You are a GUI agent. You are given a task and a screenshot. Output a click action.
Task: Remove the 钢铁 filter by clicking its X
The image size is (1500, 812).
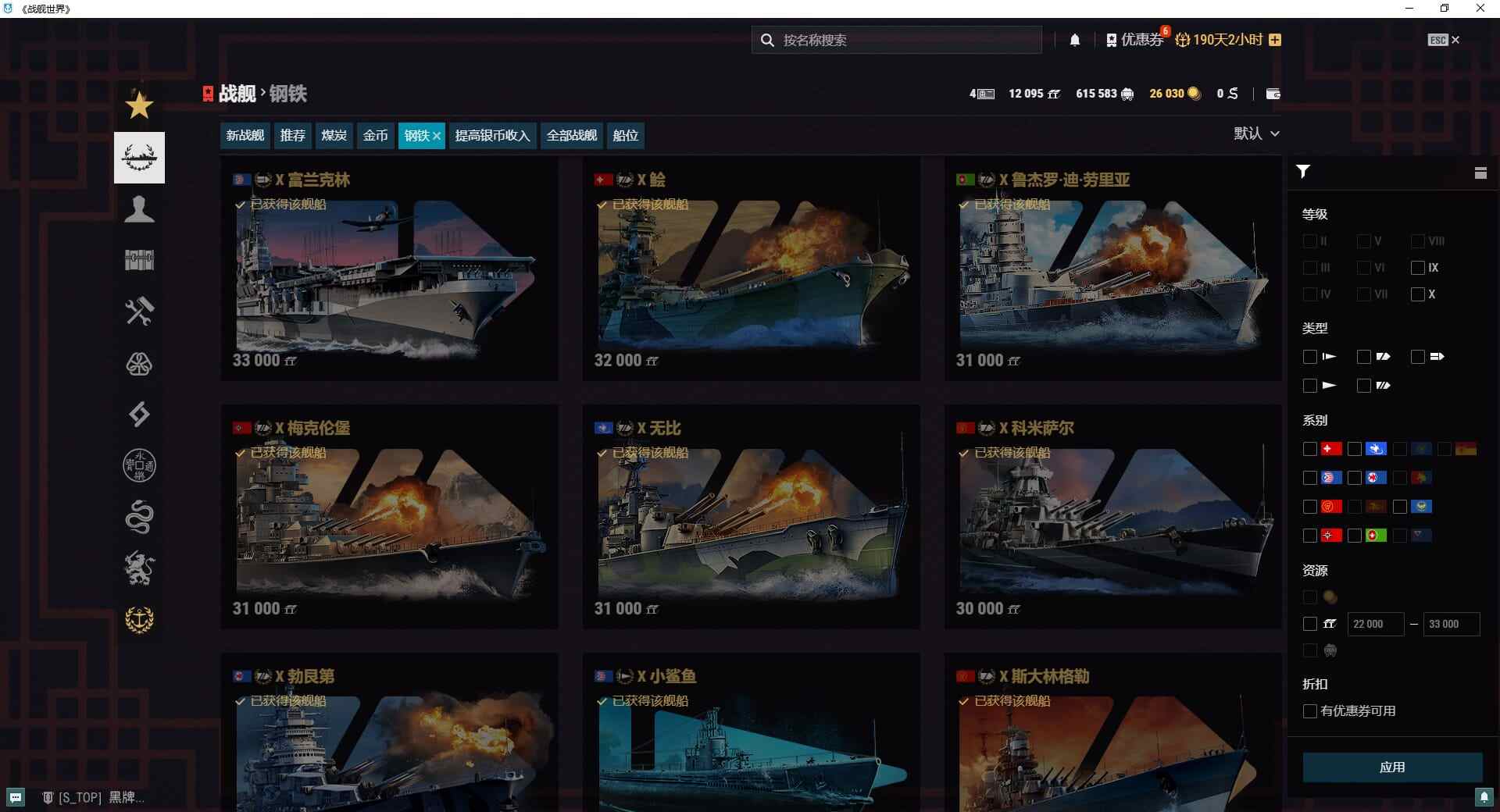click(436, 135)
